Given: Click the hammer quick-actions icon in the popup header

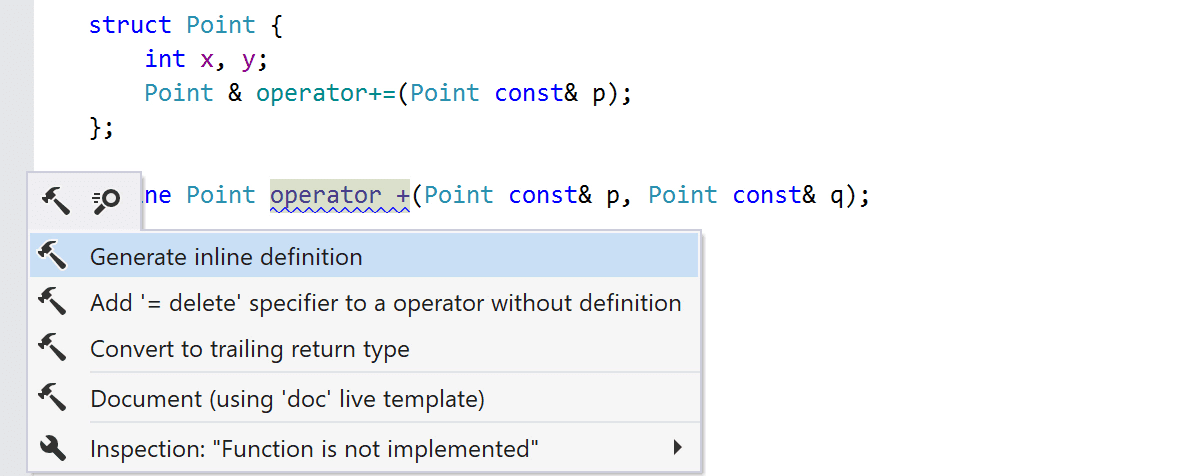Looking at the screenshot, I should point(55,200).
